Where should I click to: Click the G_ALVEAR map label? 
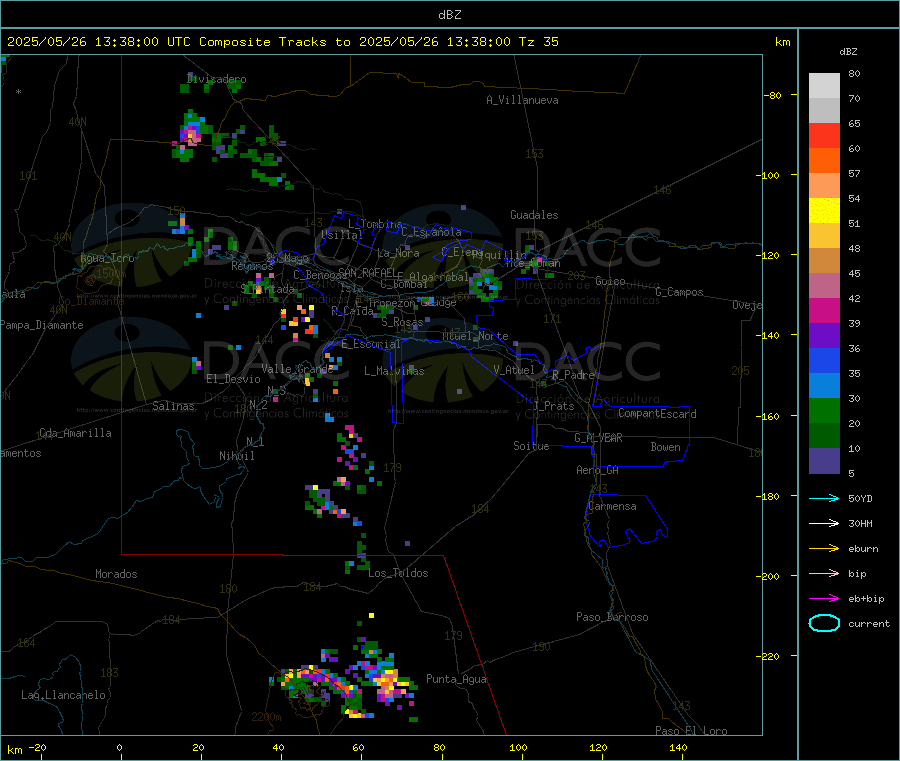(598, 438)
